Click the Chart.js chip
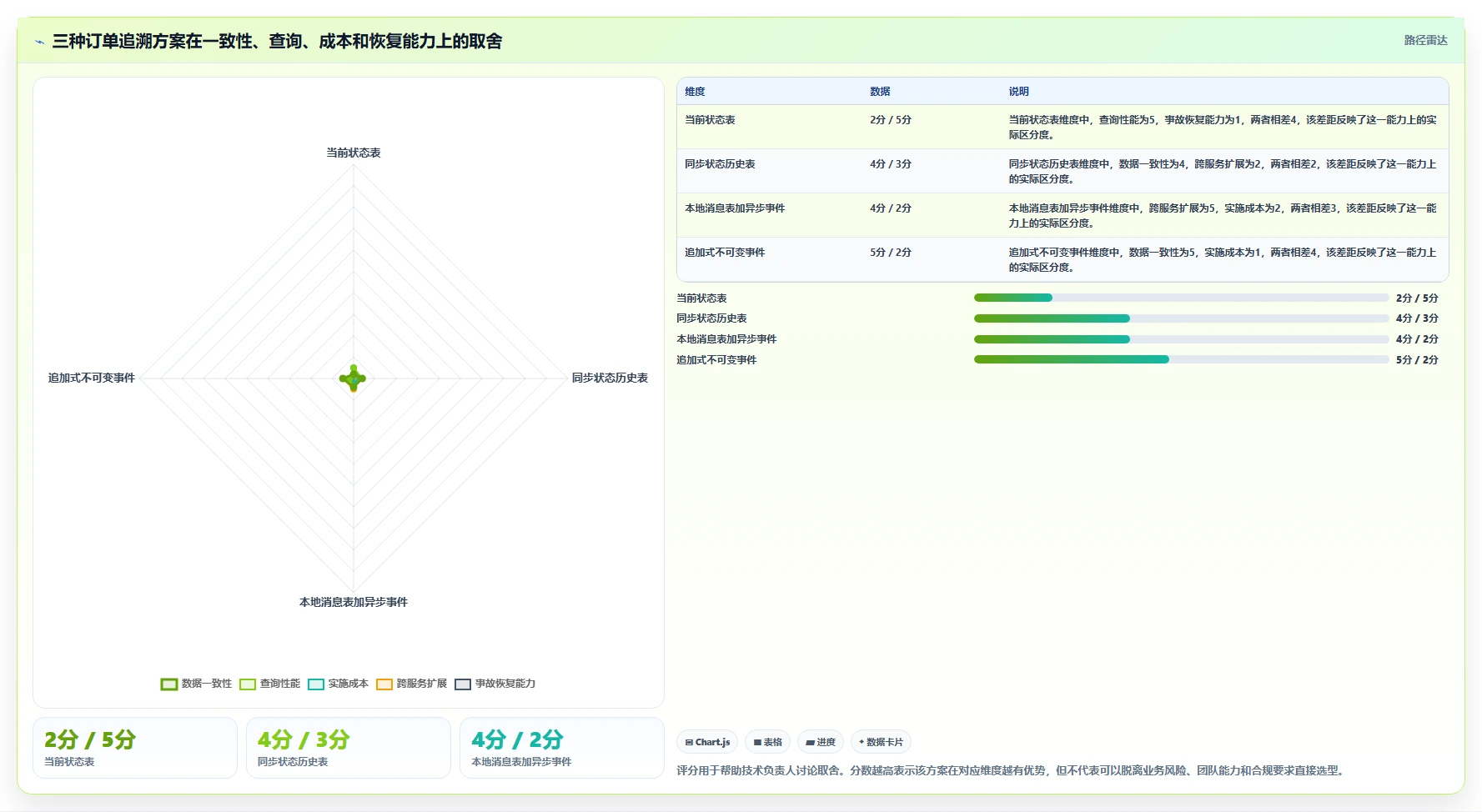The width and height of the screenshot is (1482, 812). click(x=707, y=742)
